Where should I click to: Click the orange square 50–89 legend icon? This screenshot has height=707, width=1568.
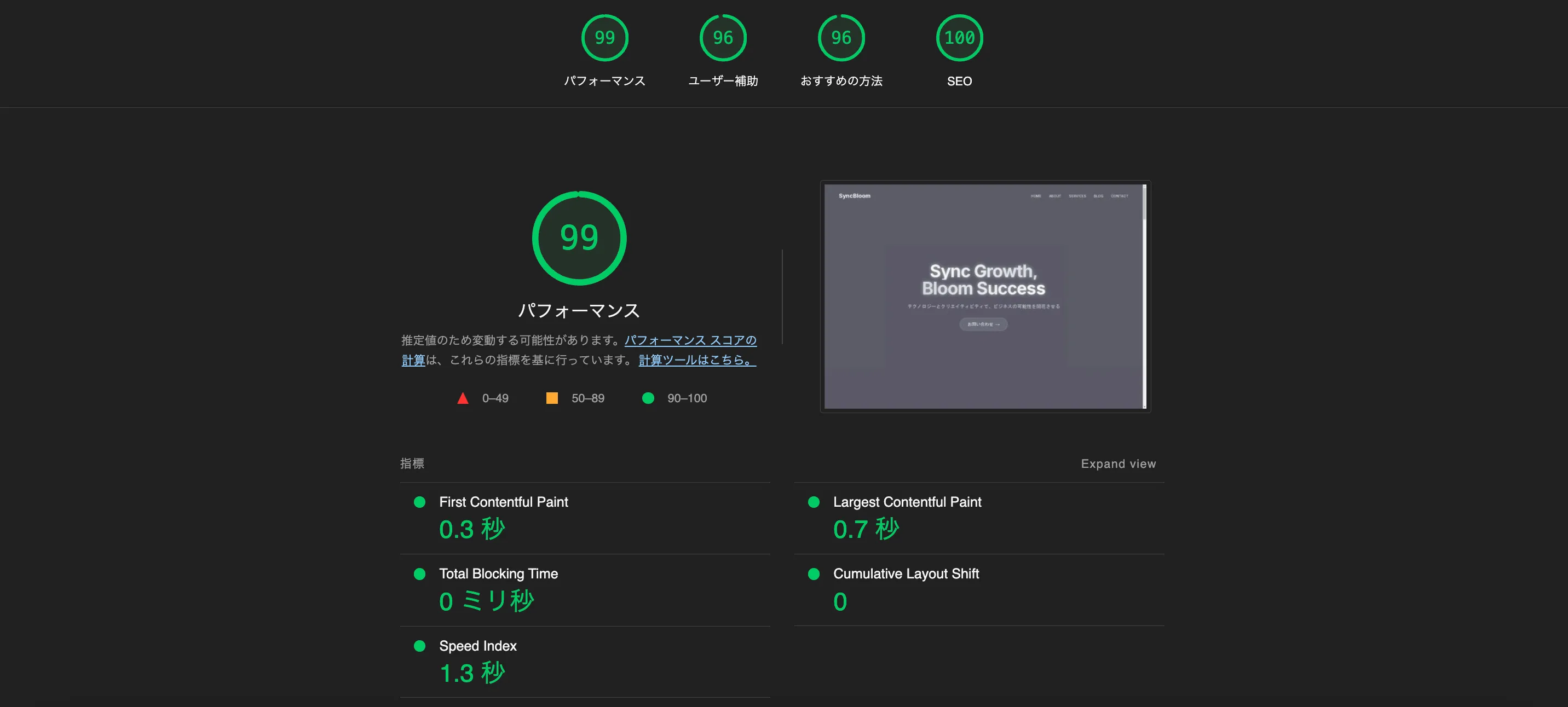(x=552, y=398)
